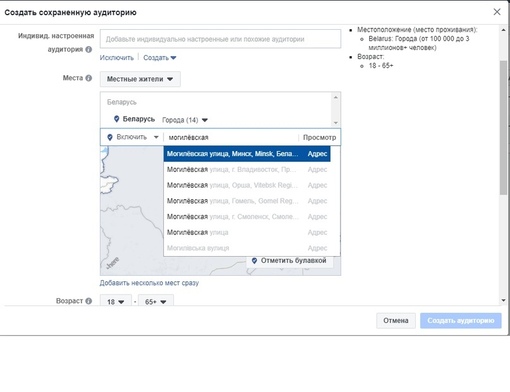Close the saved audience dialog
The image size is (510, 392).
[x=497, y=12]
